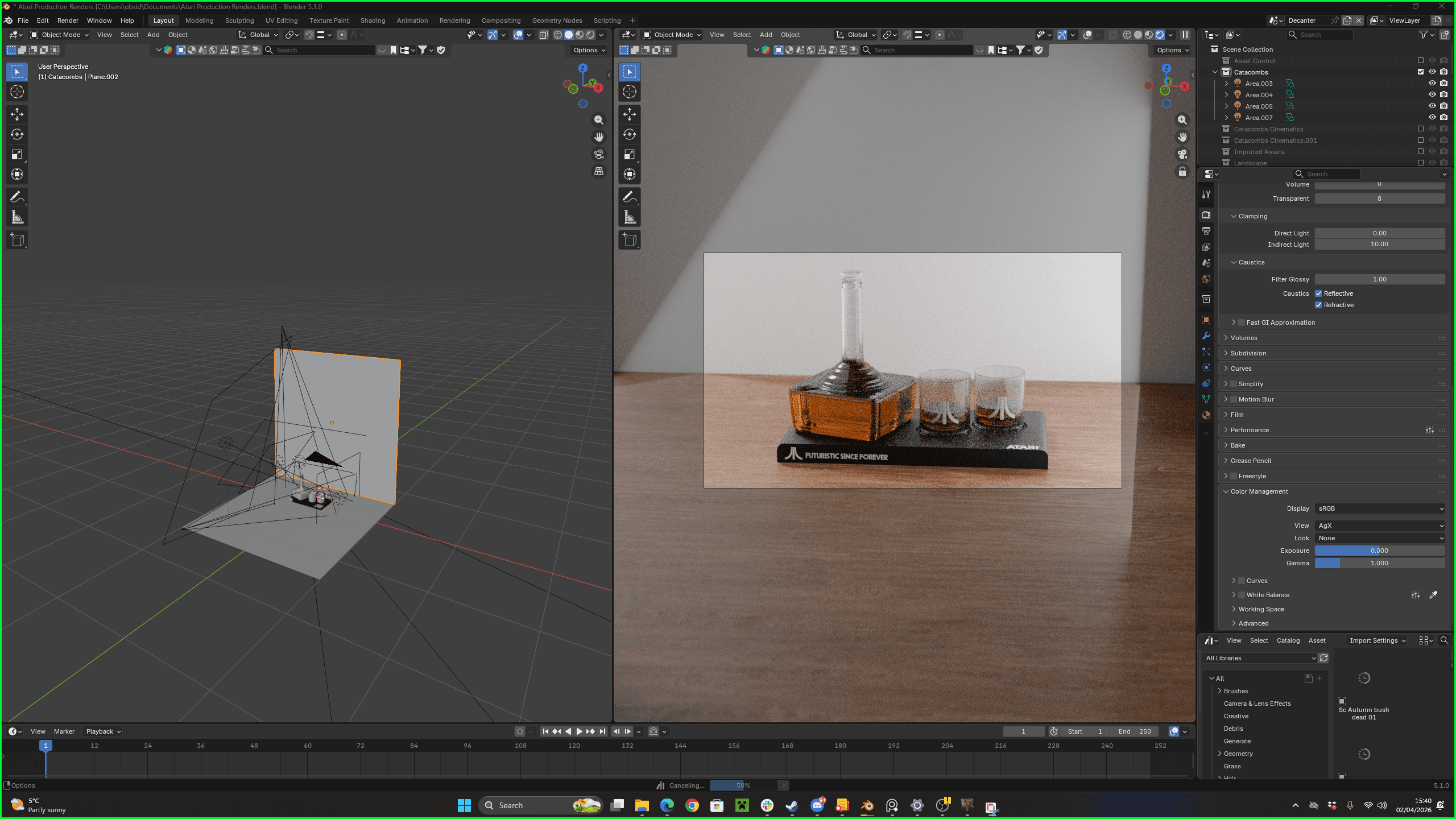Enable the Motion Blur checkbox
The height and width of the screenshot is (819, 1456).
(x=1234, y=399)
